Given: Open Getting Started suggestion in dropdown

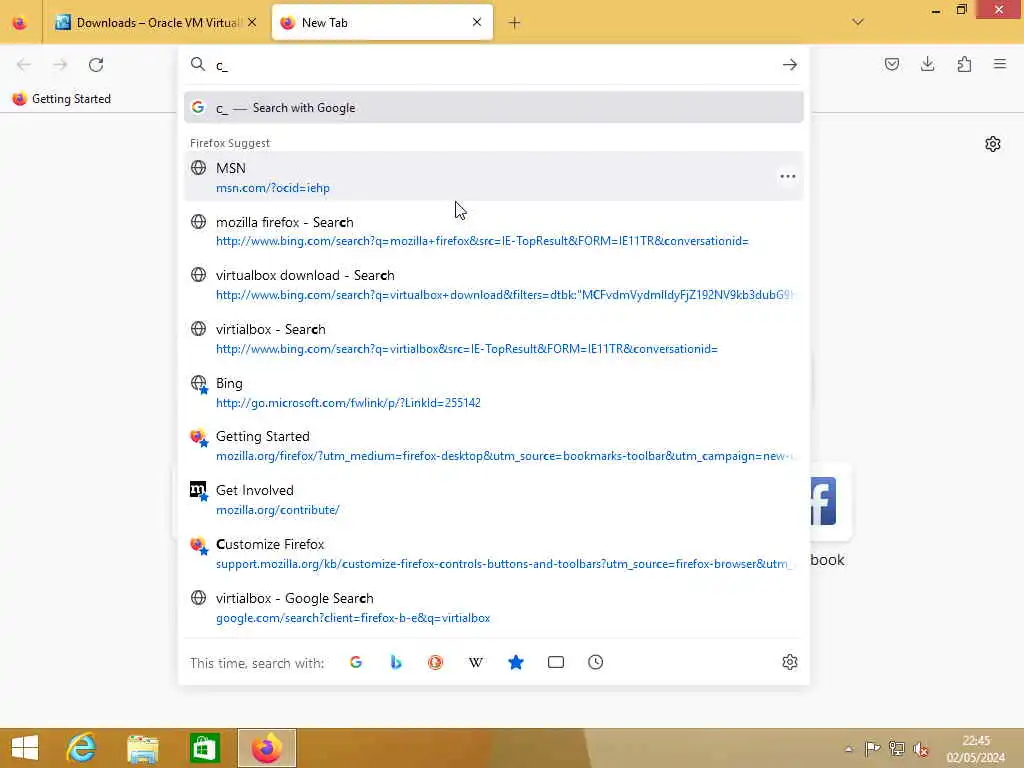Looking at the screenshot, I should tap(493, 446).
